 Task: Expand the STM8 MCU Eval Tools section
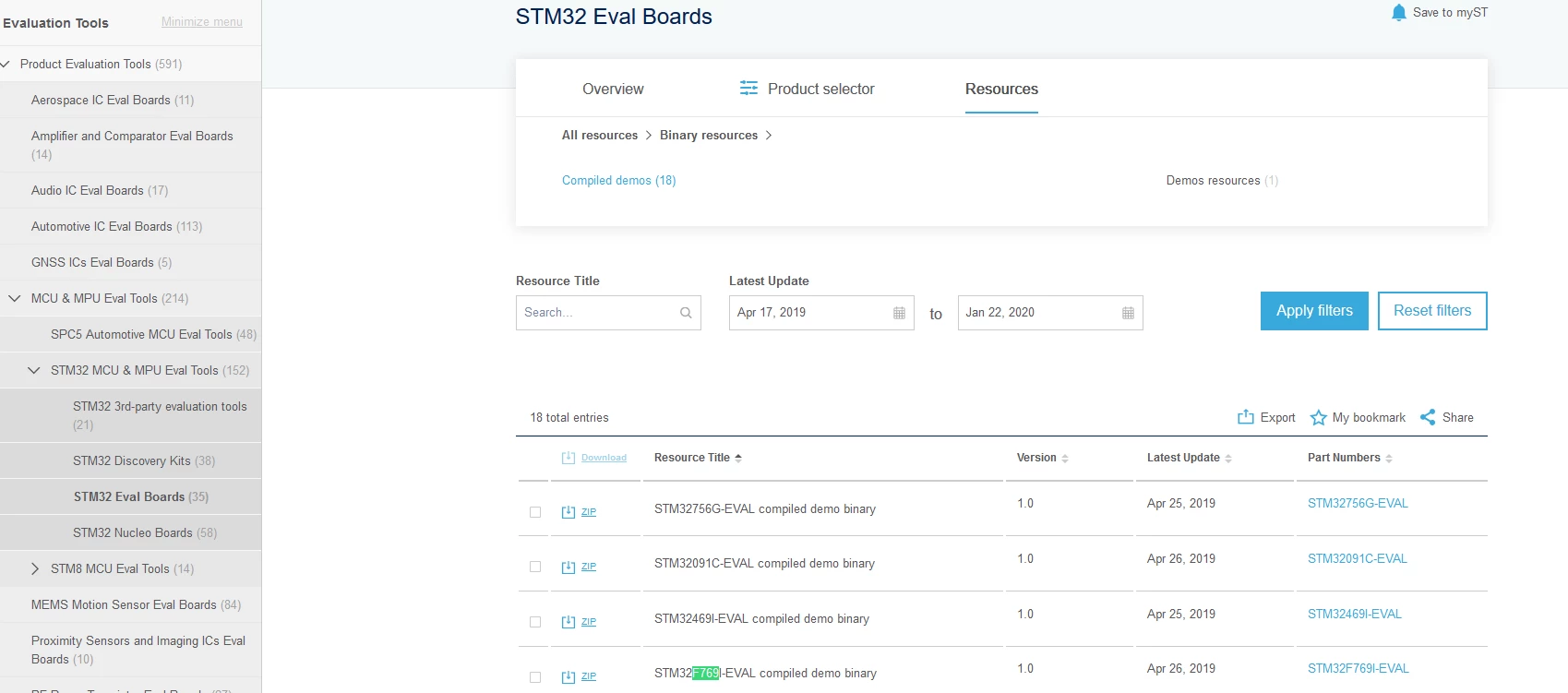35,568
